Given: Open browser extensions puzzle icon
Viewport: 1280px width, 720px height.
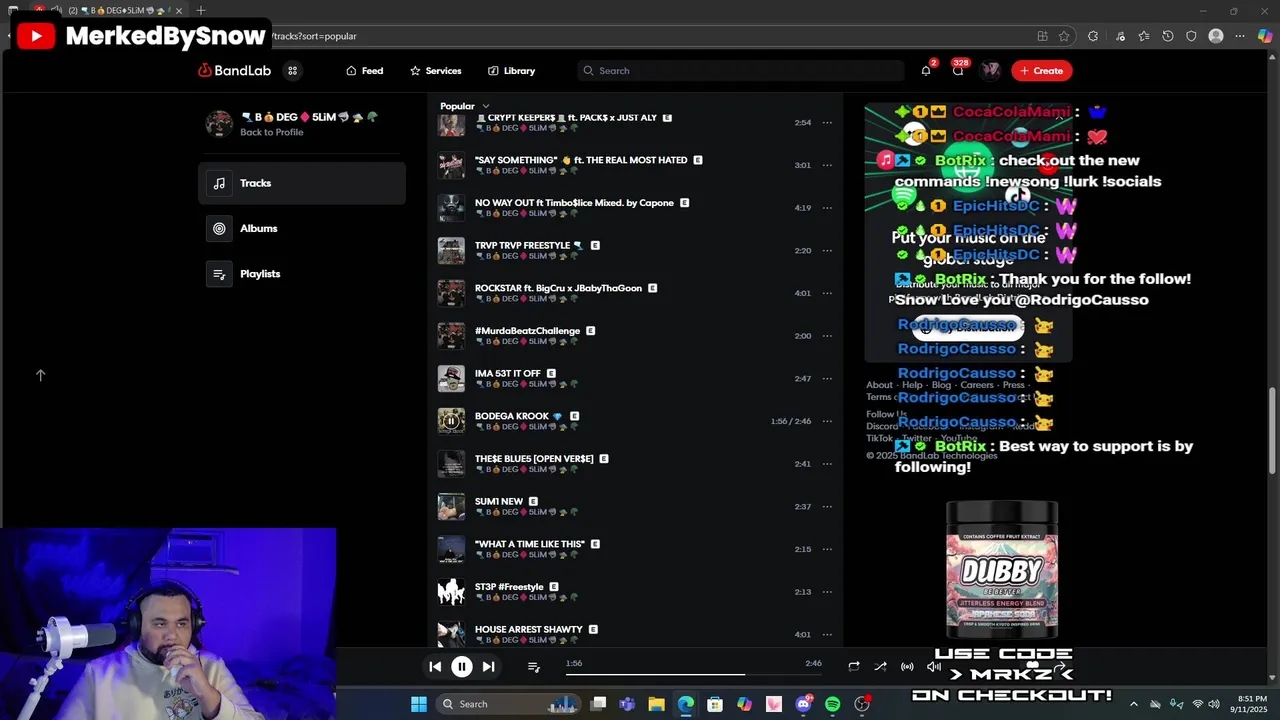Looking at the screenshot, I should pos(1093,36).
